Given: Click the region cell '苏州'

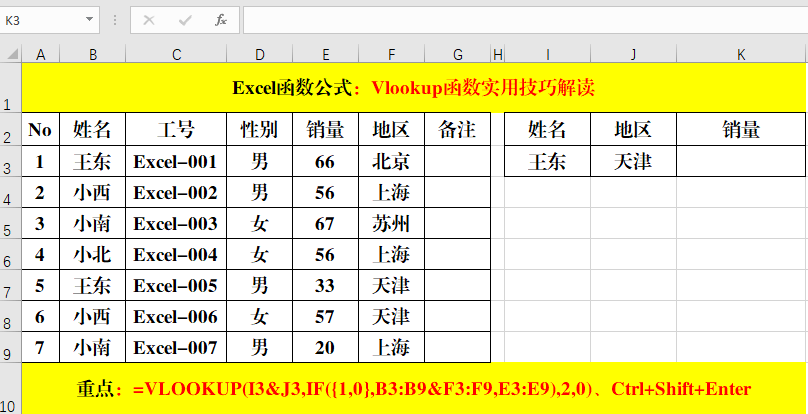Looking at the screenshot, I should click(392, 223).
